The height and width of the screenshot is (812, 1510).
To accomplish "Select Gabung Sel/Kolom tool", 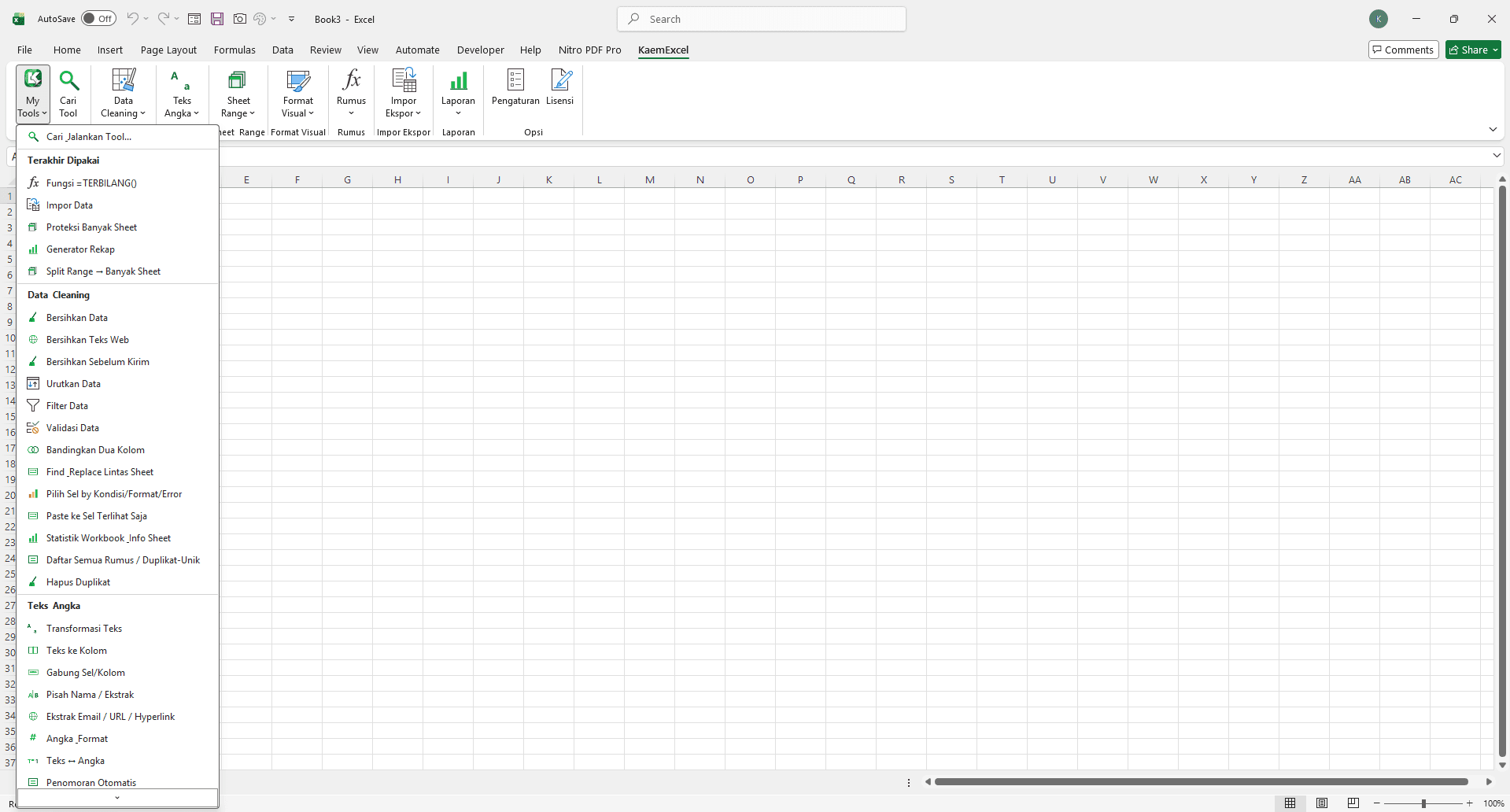I will [117, 673].
